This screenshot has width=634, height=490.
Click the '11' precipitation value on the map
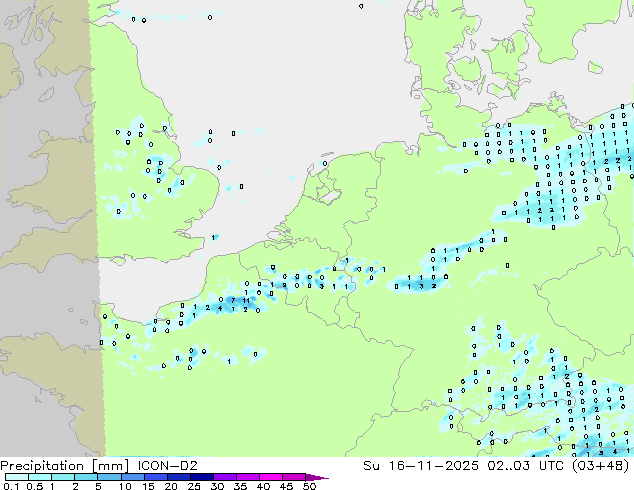click(x=246, y=301)
